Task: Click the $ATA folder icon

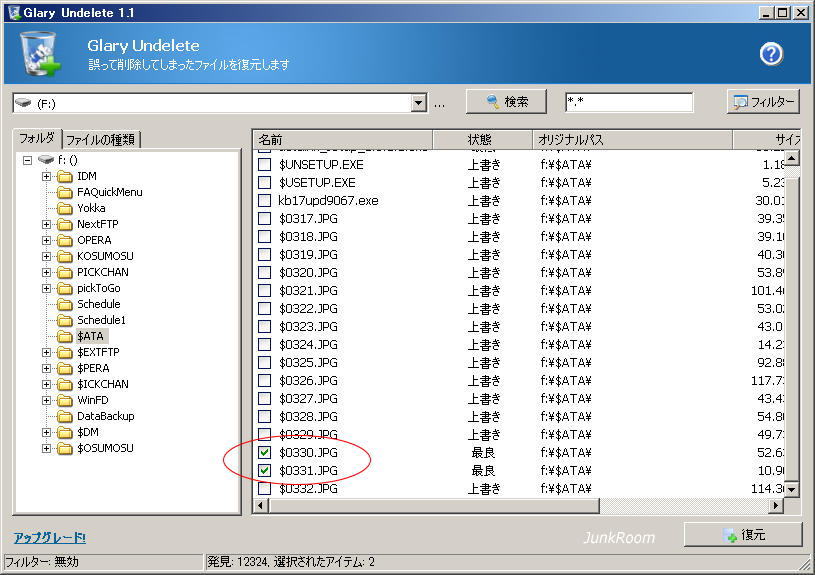Action: click(x=65, y=336)
